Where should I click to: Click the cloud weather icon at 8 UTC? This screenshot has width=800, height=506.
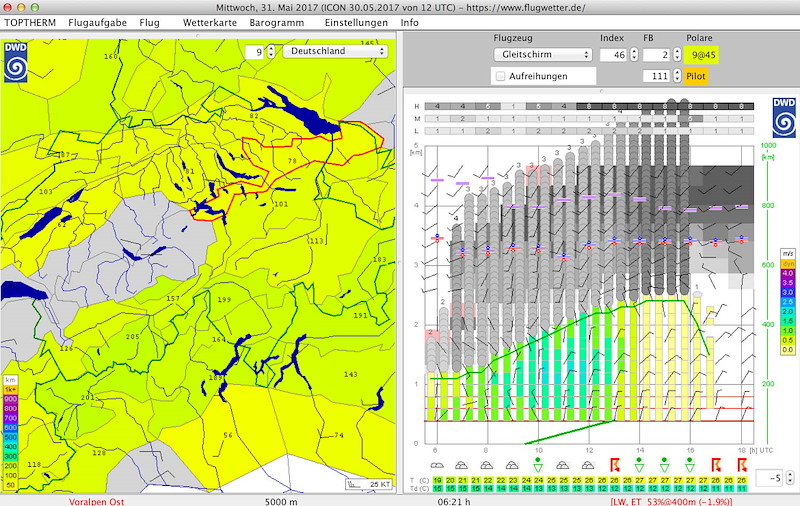[487, 465]
